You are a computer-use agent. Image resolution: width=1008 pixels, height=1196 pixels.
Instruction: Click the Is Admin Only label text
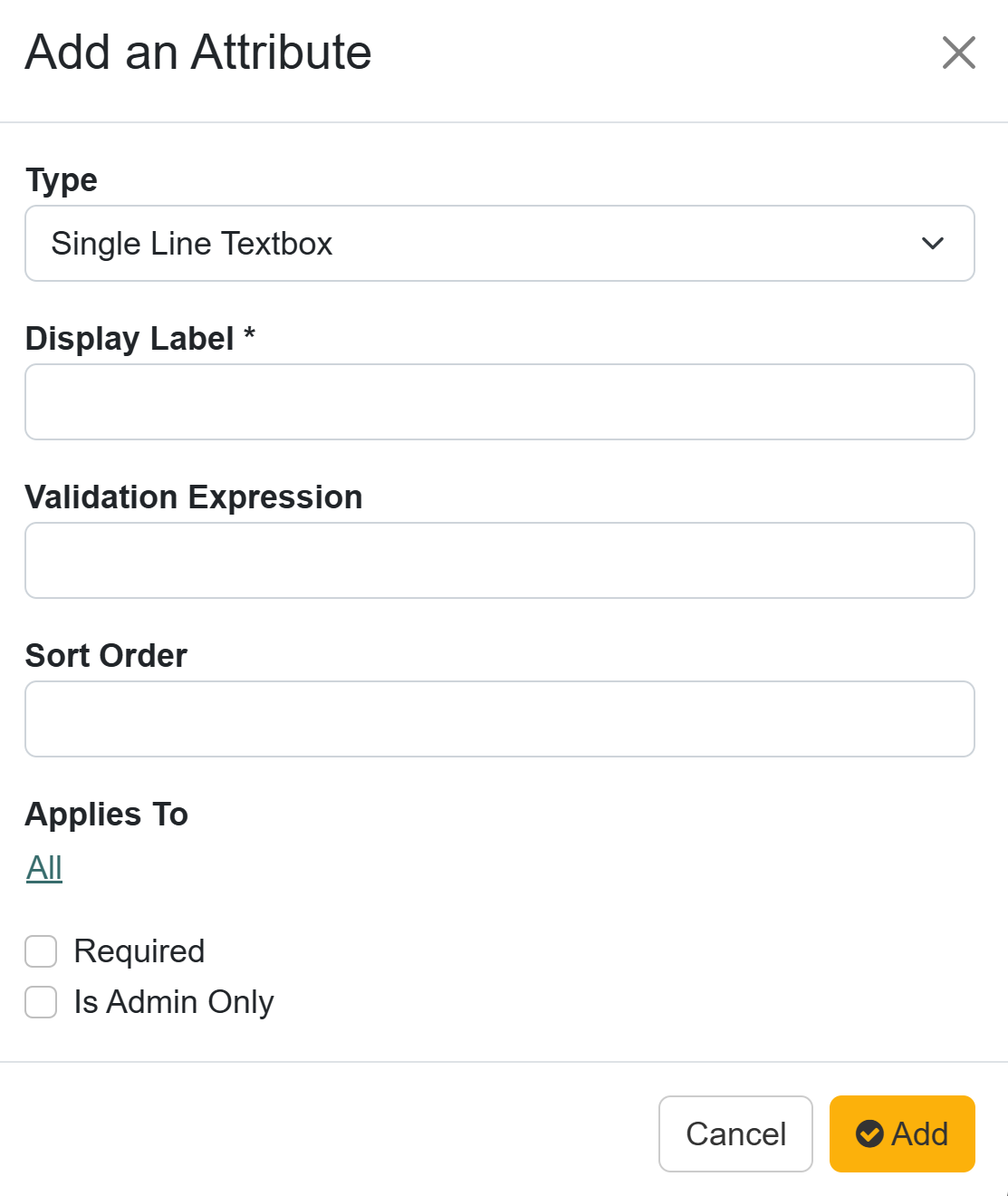[174, 1002]
